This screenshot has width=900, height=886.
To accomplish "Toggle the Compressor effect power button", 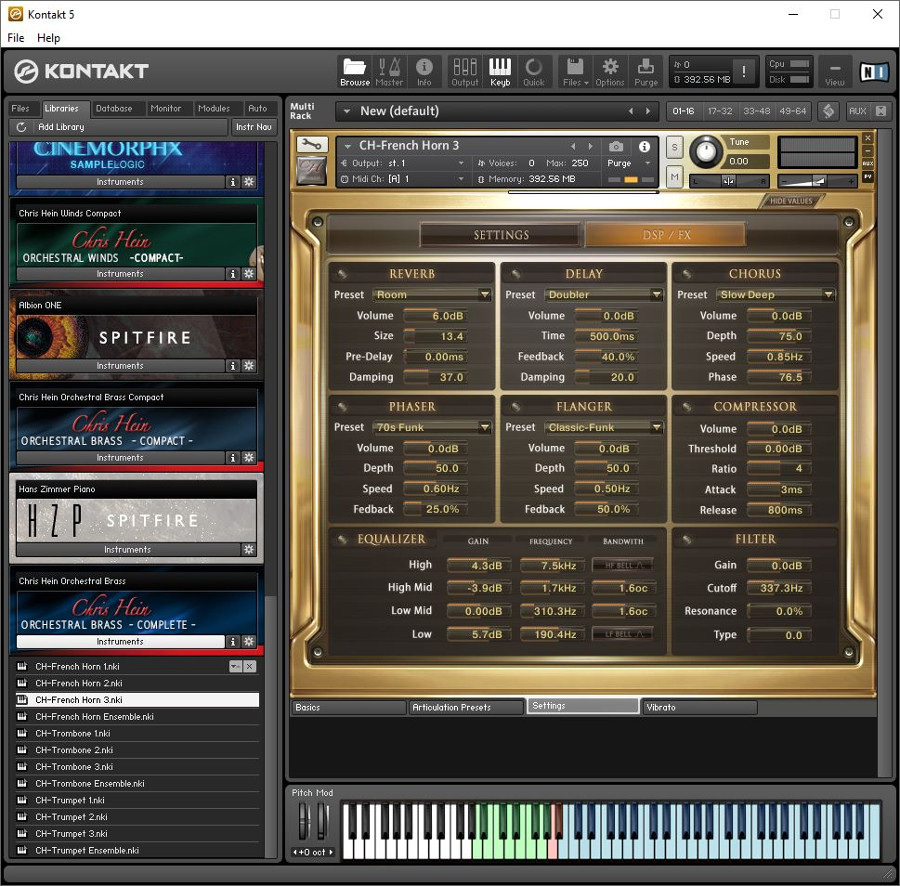I will (x=686, y=406).
